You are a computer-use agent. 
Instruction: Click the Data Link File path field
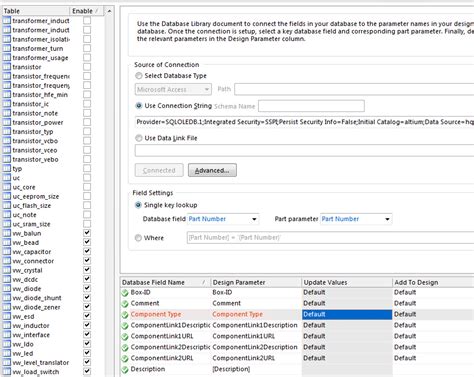click(x=304, y=150)
